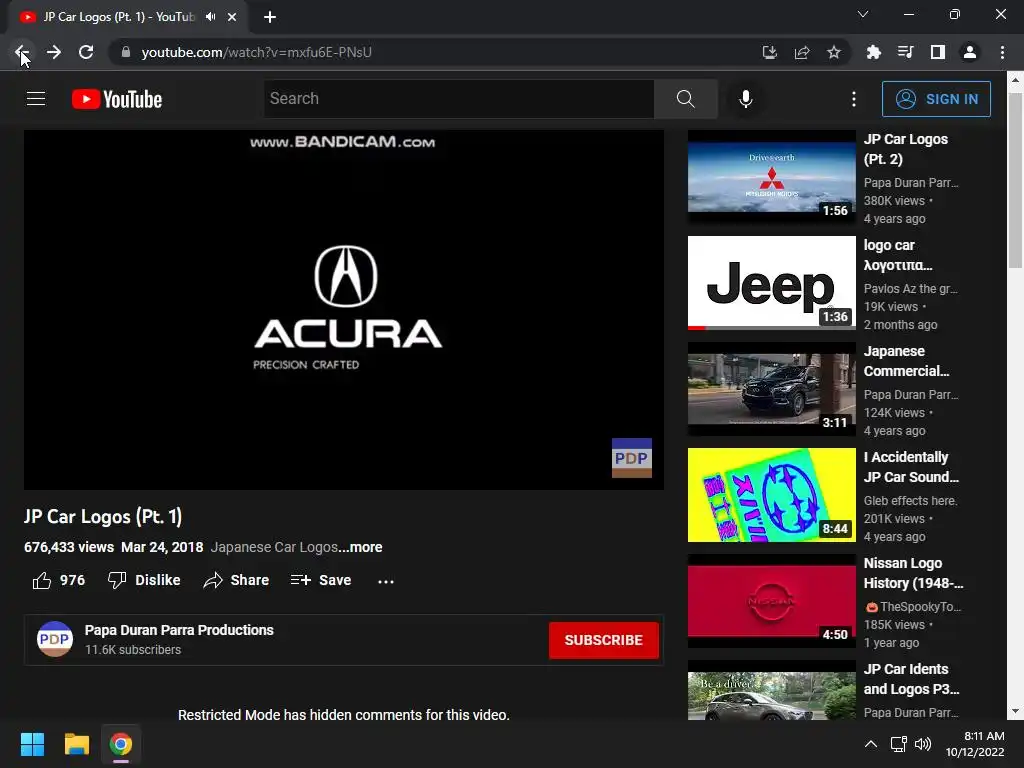This screenshot has height=768, width=1024.
Task: Click the YouTube Search text field
Action: (x=458, y=99)
